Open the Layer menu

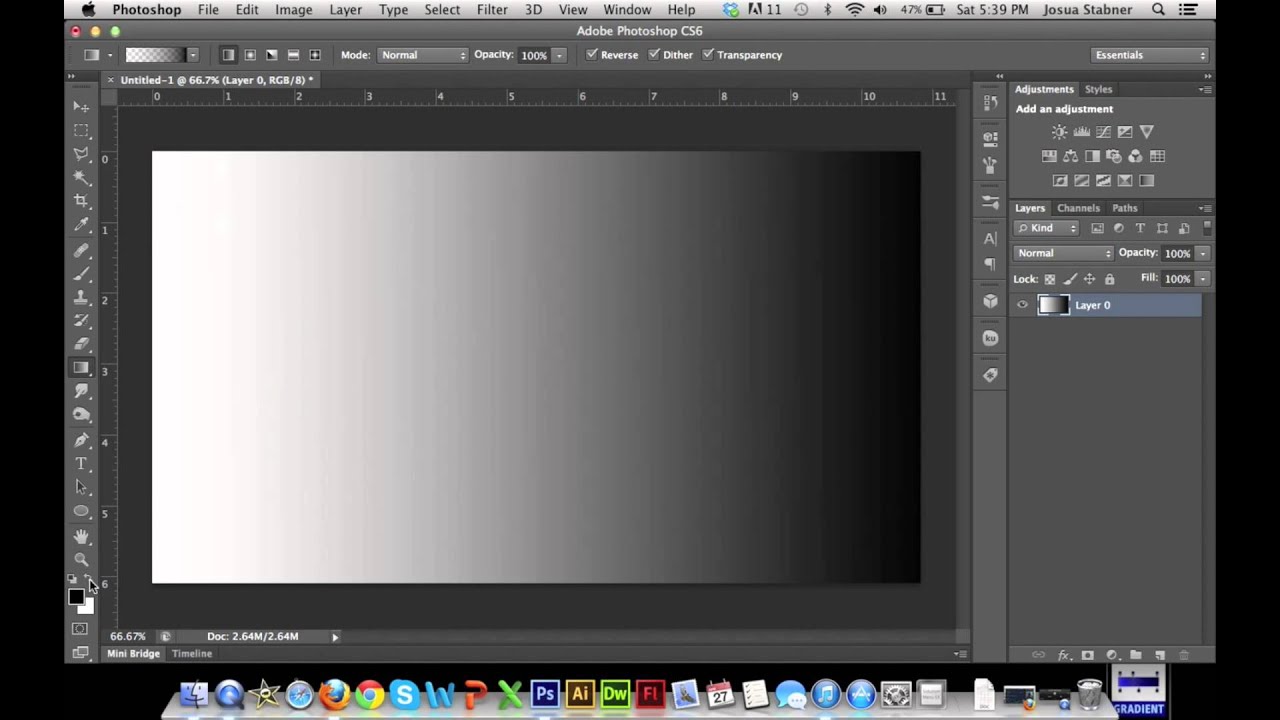(346, 9)
